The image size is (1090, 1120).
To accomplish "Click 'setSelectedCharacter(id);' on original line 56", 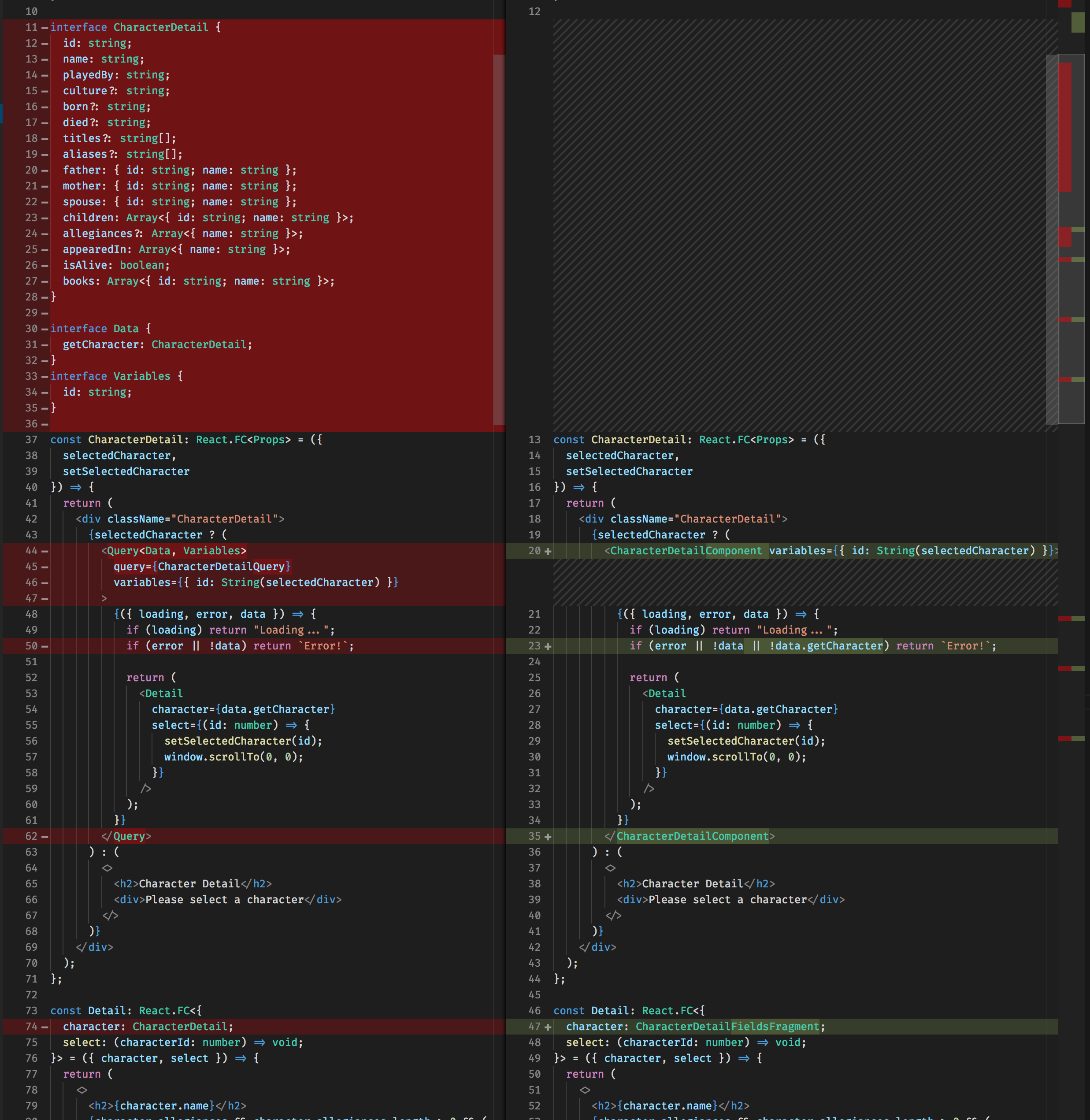I will (x=243, y=741).
